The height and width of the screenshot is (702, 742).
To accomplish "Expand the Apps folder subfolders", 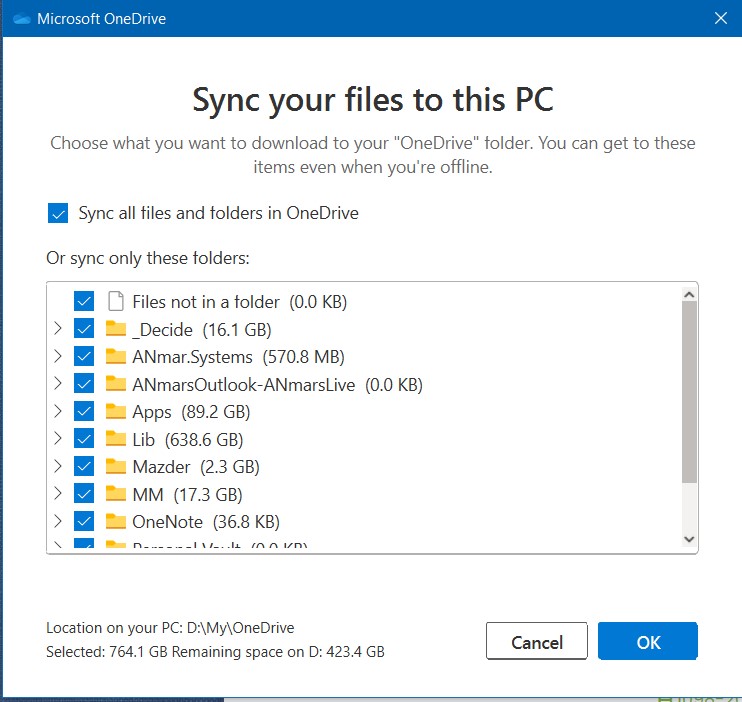I will tap(57, 412).
